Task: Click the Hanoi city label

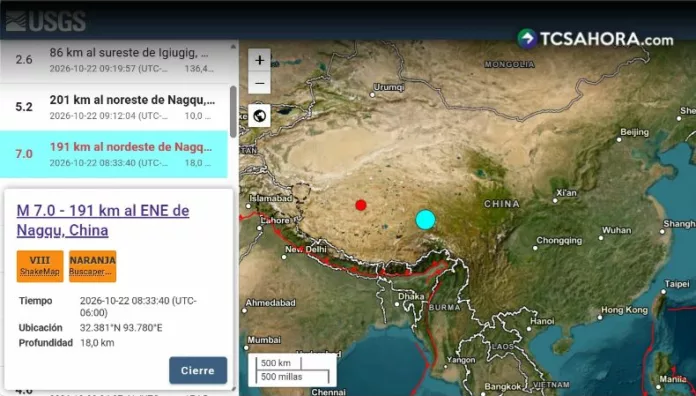Action: click(x=542, y=321)
